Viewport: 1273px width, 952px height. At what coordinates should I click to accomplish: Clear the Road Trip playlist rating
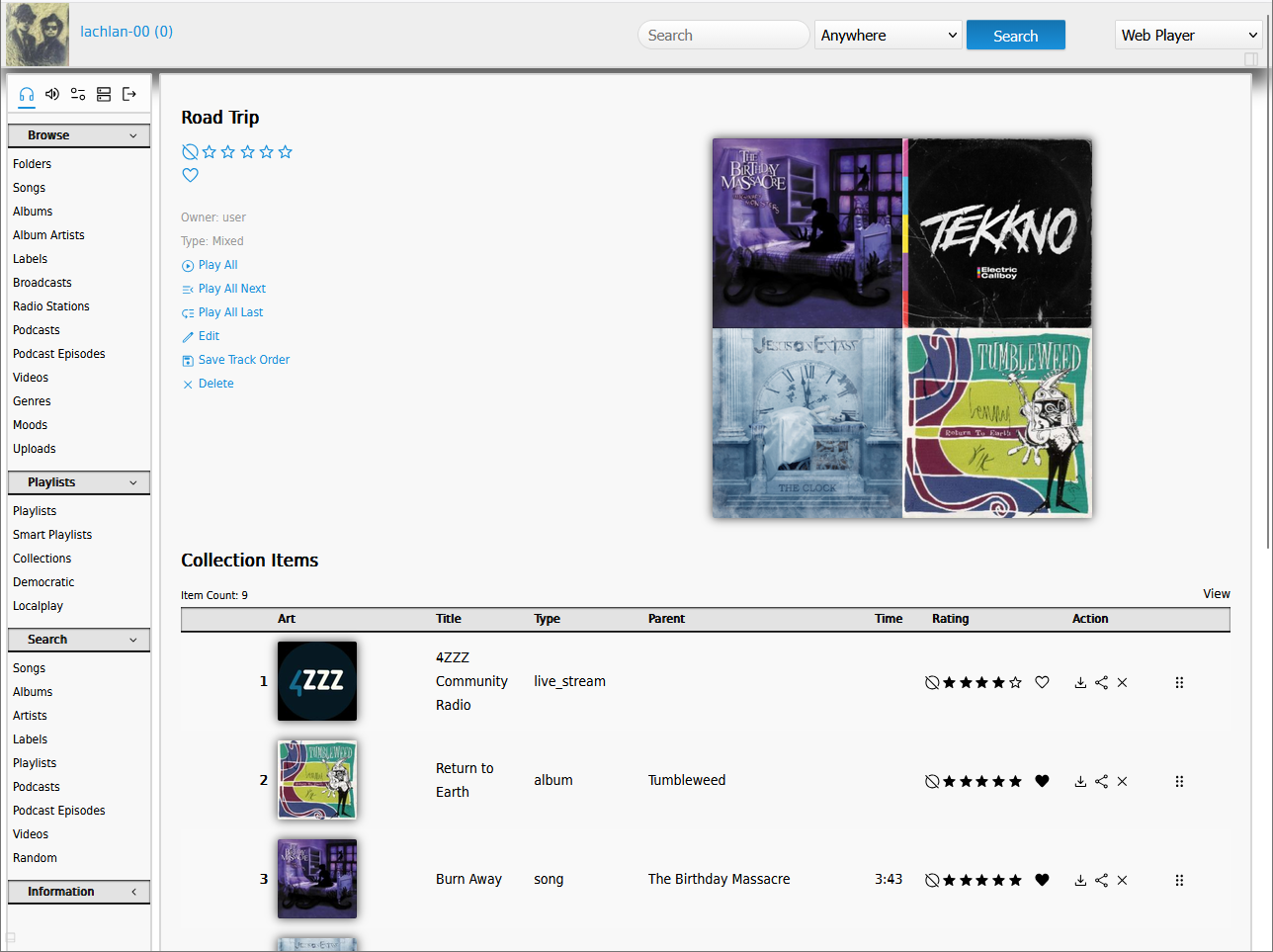click(x=190, y=151)
